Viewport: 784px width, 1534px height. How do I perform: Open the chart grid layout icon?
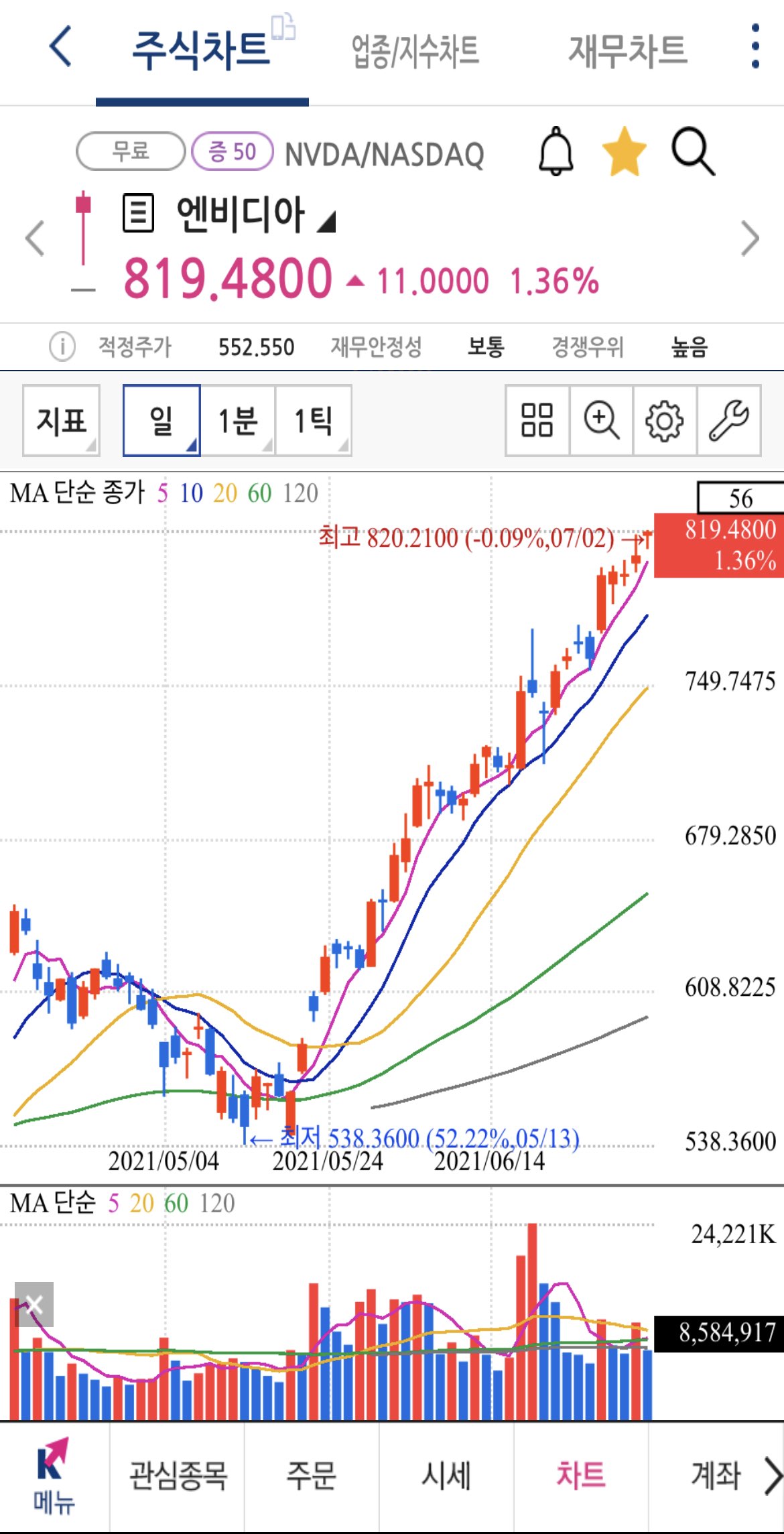click(x=537, y=420)
